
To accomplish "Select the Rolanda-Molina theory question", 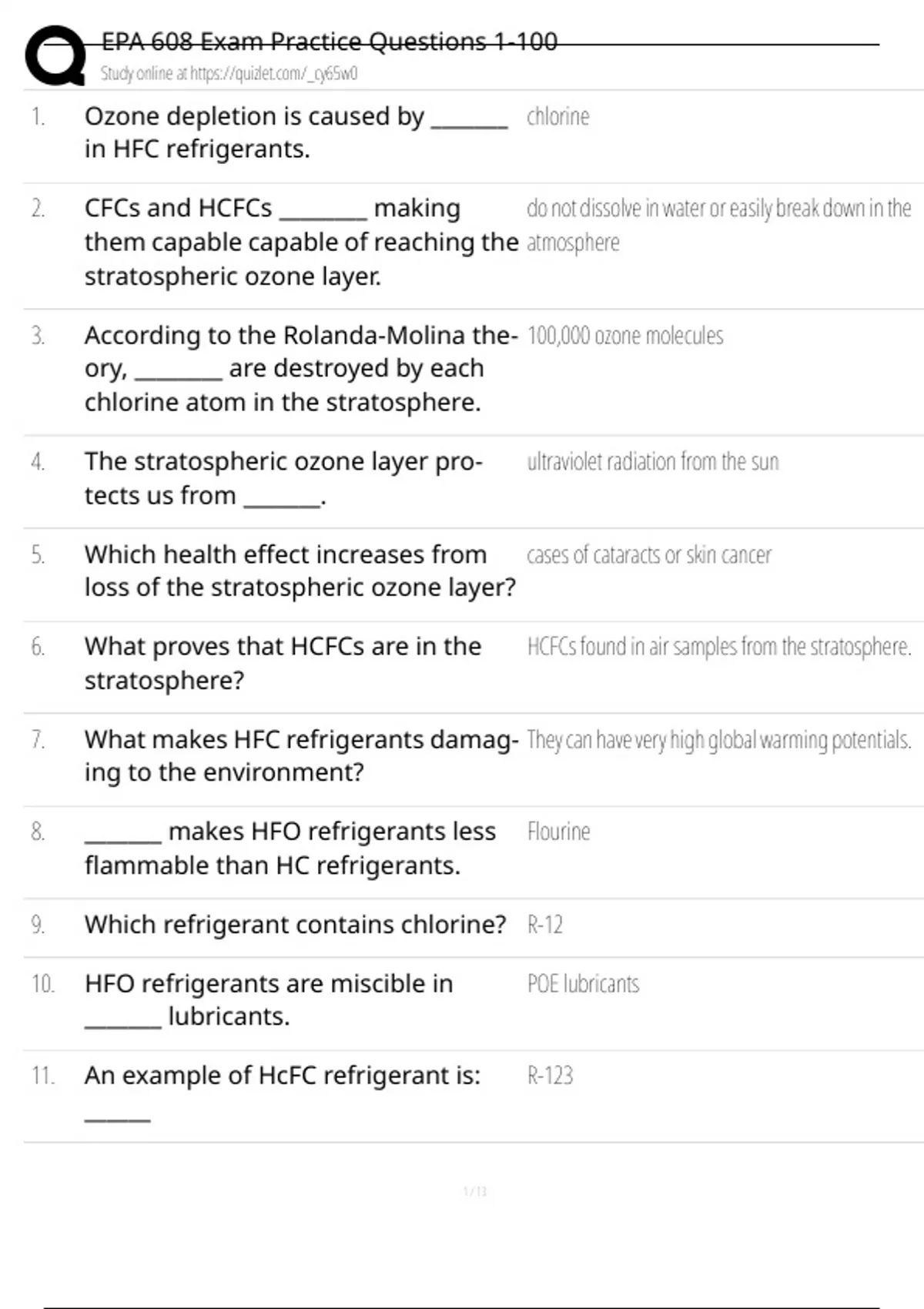I will pyautogui.click(x=301, y=369).
